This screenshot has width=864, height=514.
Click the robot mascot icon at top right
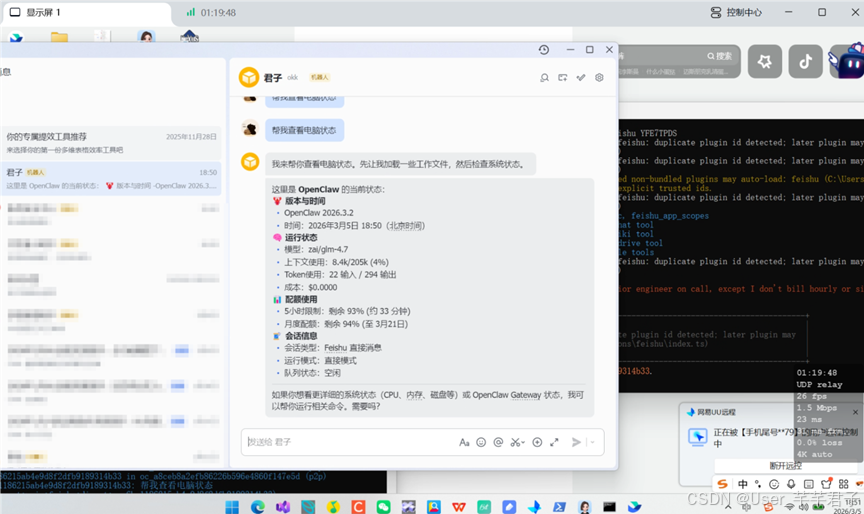pyautogui.click(x=847, y=61)
